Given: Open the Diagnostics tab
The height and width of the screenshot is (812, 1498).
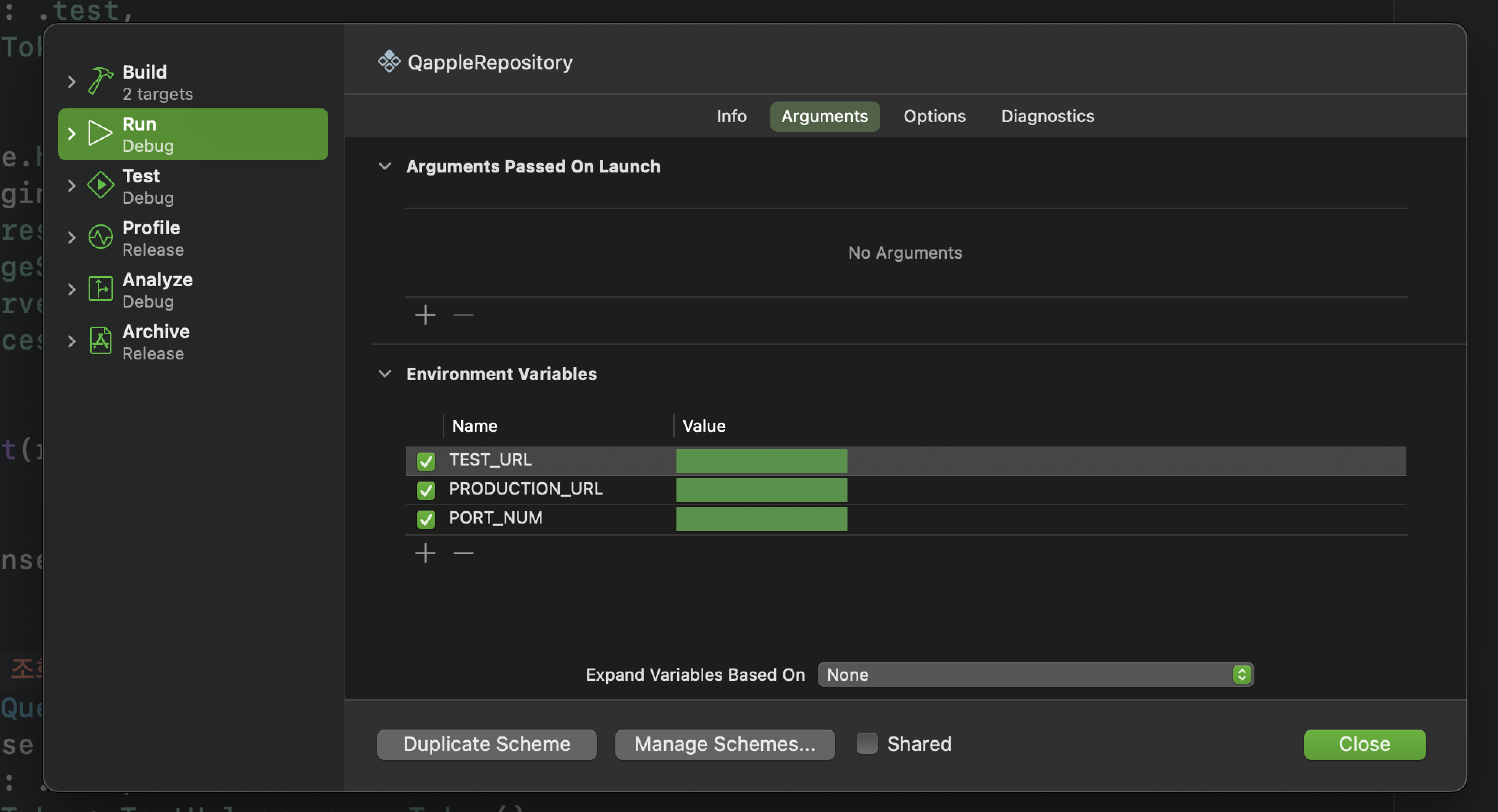Looking at the screenshot, I should 1047,116.
